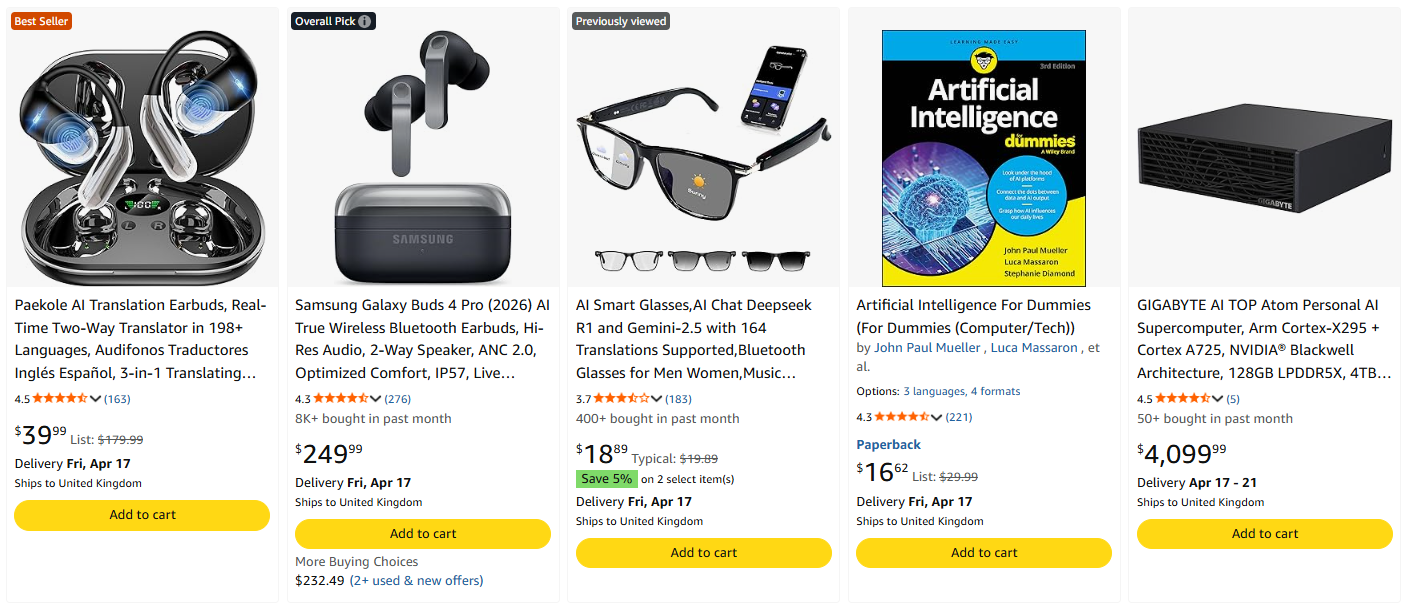Add Artificial Intelligence For Dummies to cart
Viewport: 1412px width, 610px height.
click(984, 553)
